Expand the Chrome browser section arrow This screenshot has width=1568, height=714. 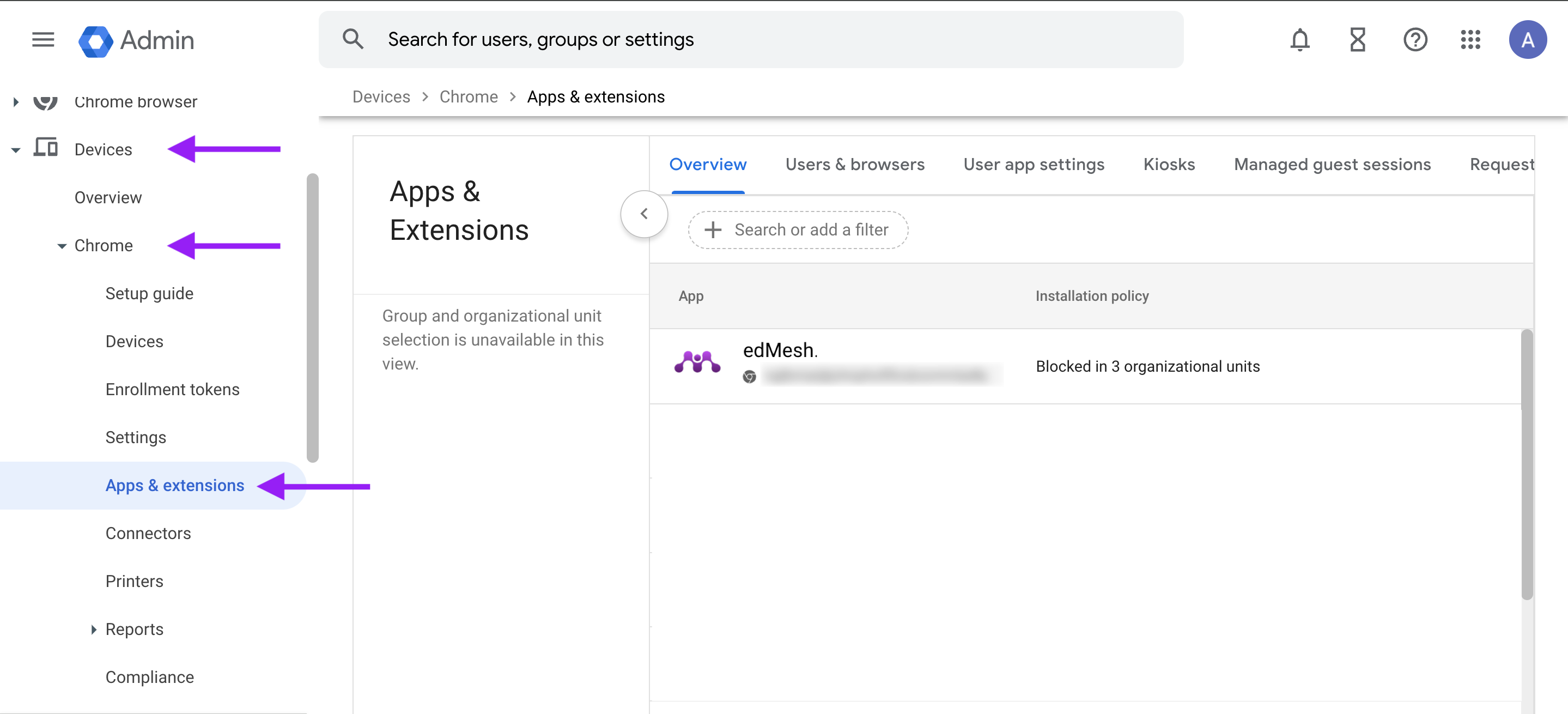16,102
